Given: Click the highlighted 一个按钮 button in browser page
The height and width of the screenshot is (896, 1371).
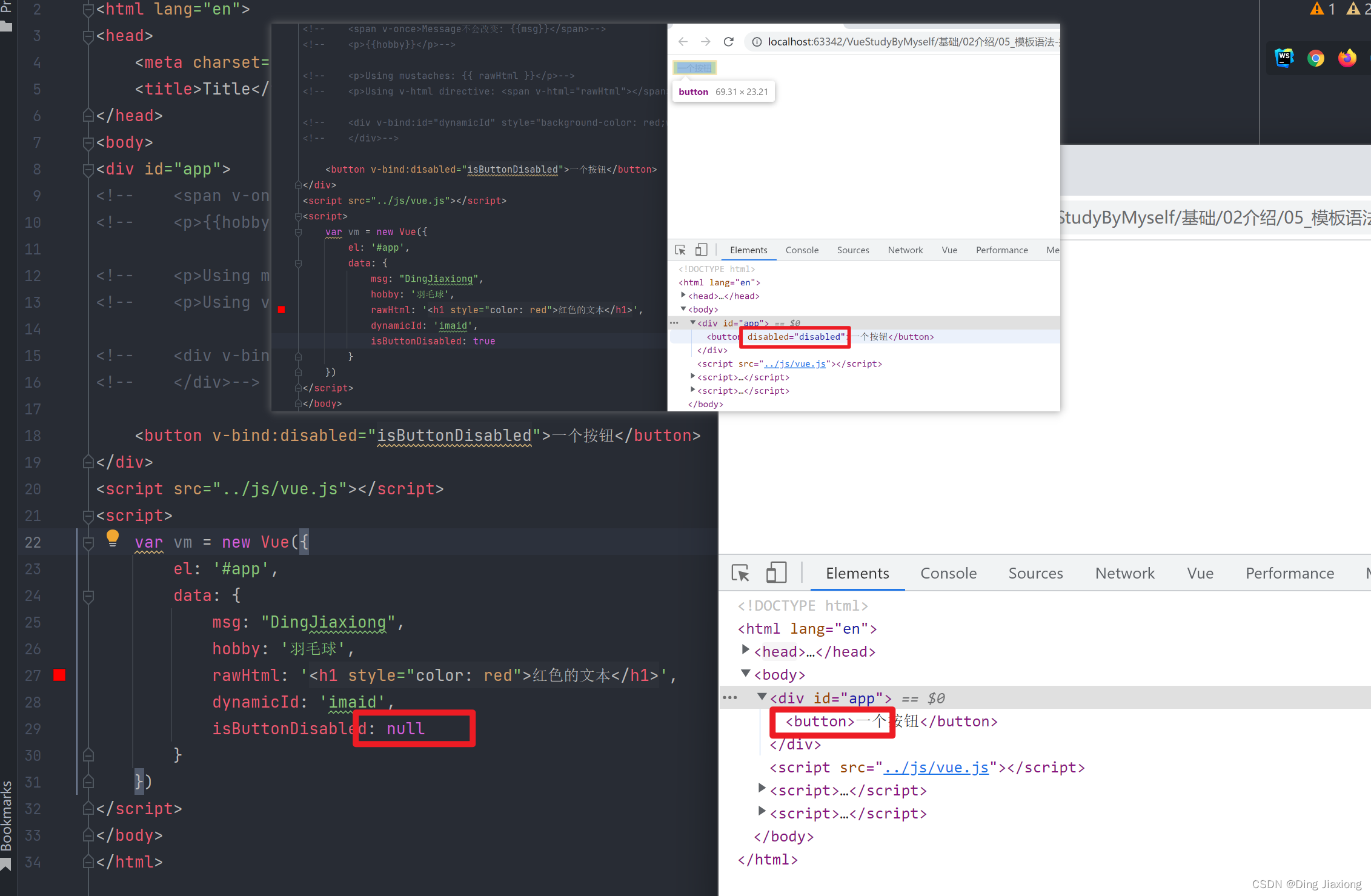Looking at the screenshot, I should [694, 68].
